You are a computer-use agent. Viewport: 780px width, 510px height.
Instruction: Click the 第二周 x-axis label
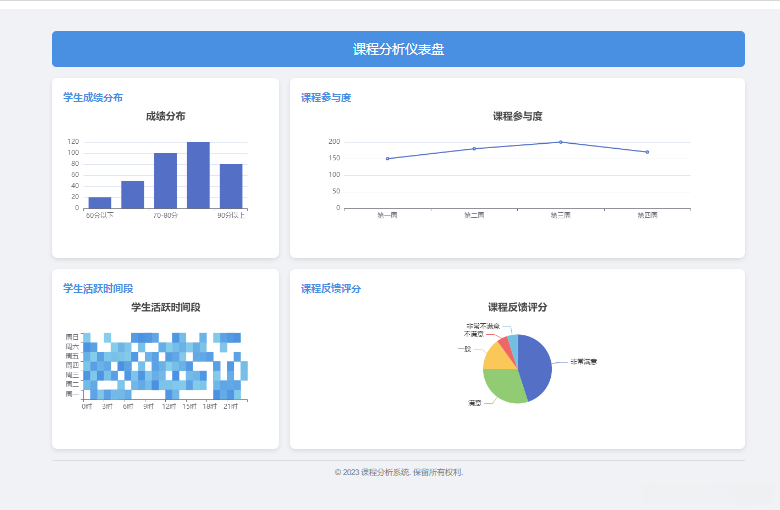(474, 215)
